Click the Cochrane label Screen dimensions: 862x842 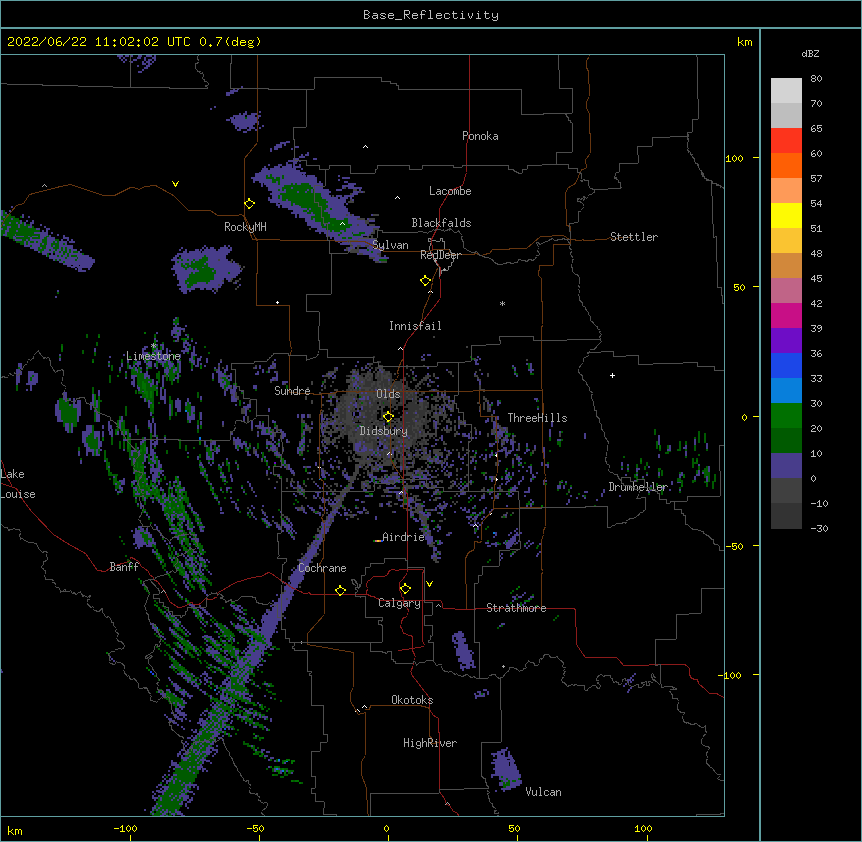tap(322, 568)
